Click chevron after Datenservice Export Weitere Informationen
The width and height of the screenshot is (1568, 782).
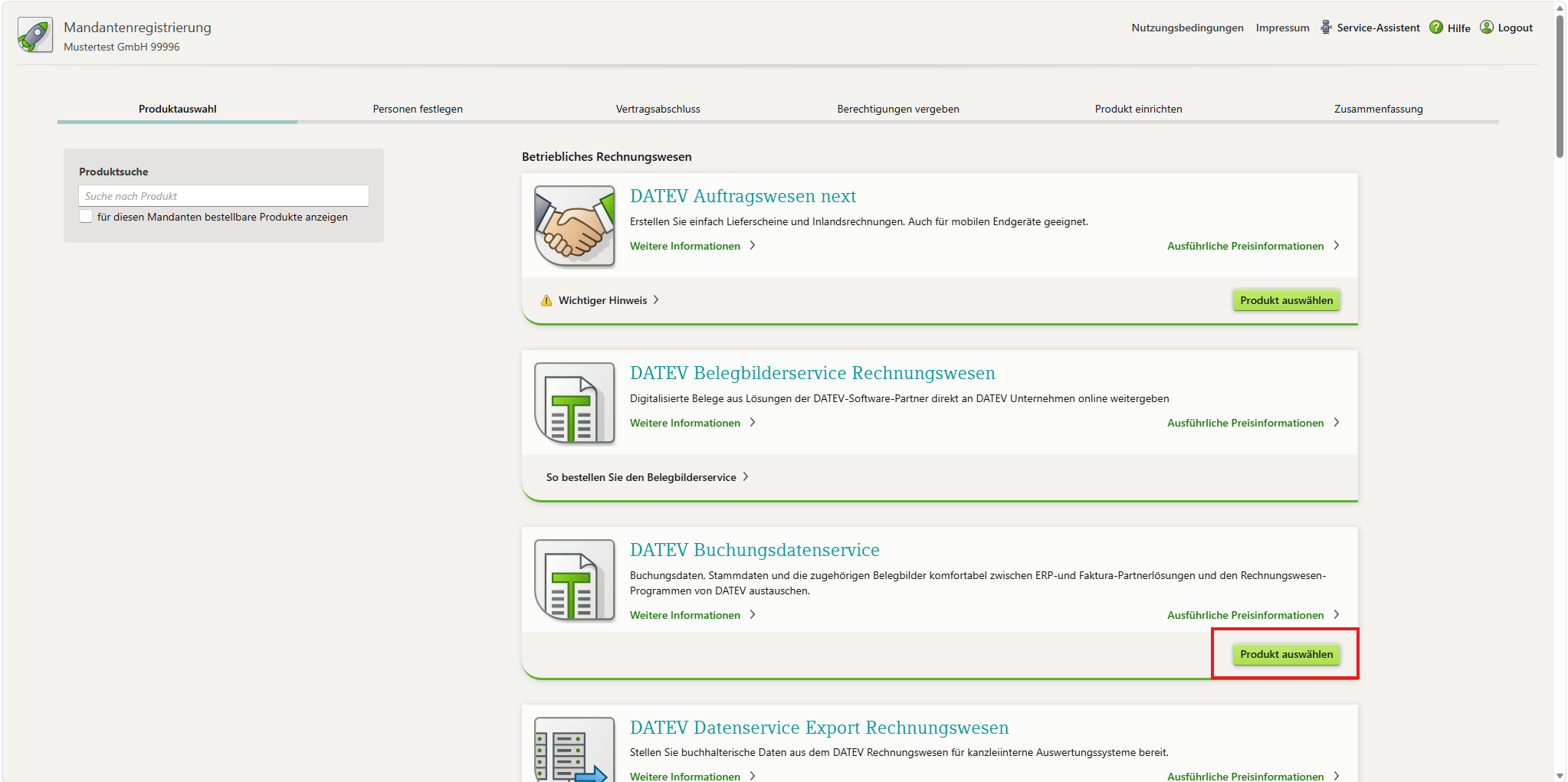[753, 776]
